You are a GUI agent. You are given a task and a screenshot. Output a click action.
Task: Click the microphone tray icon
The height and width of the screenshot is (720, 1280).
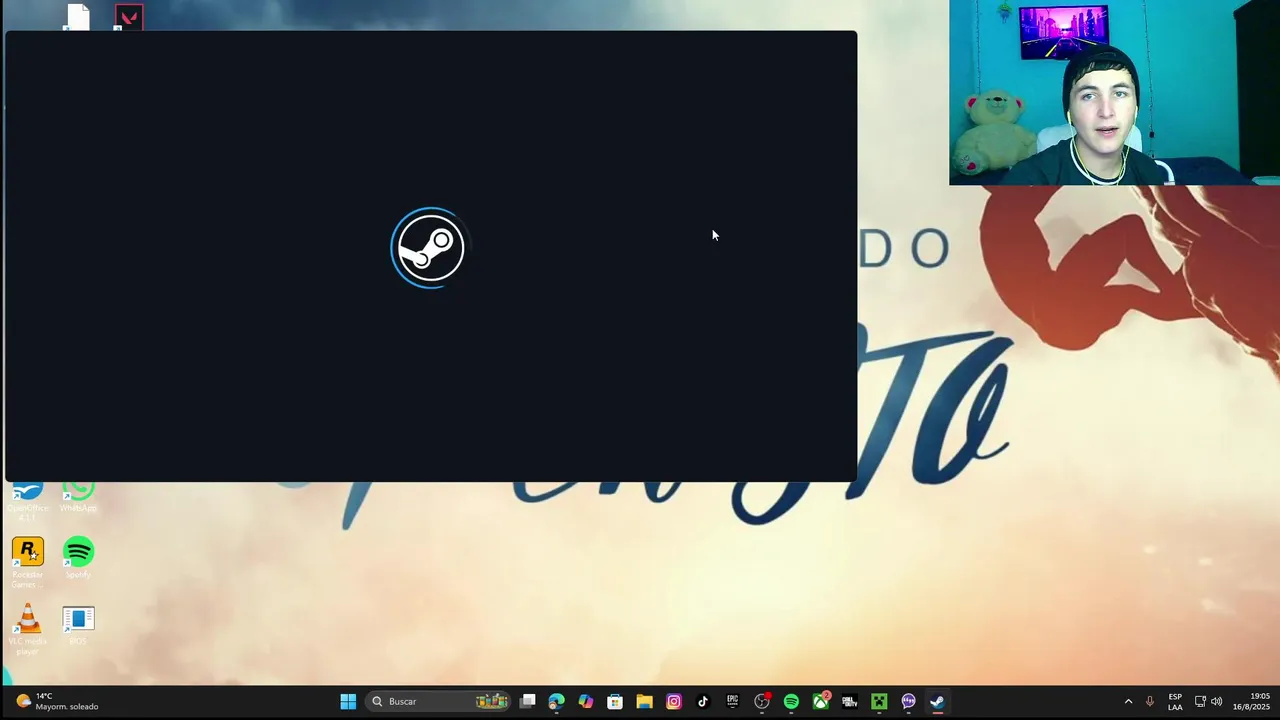click(x=1150, y=702)
